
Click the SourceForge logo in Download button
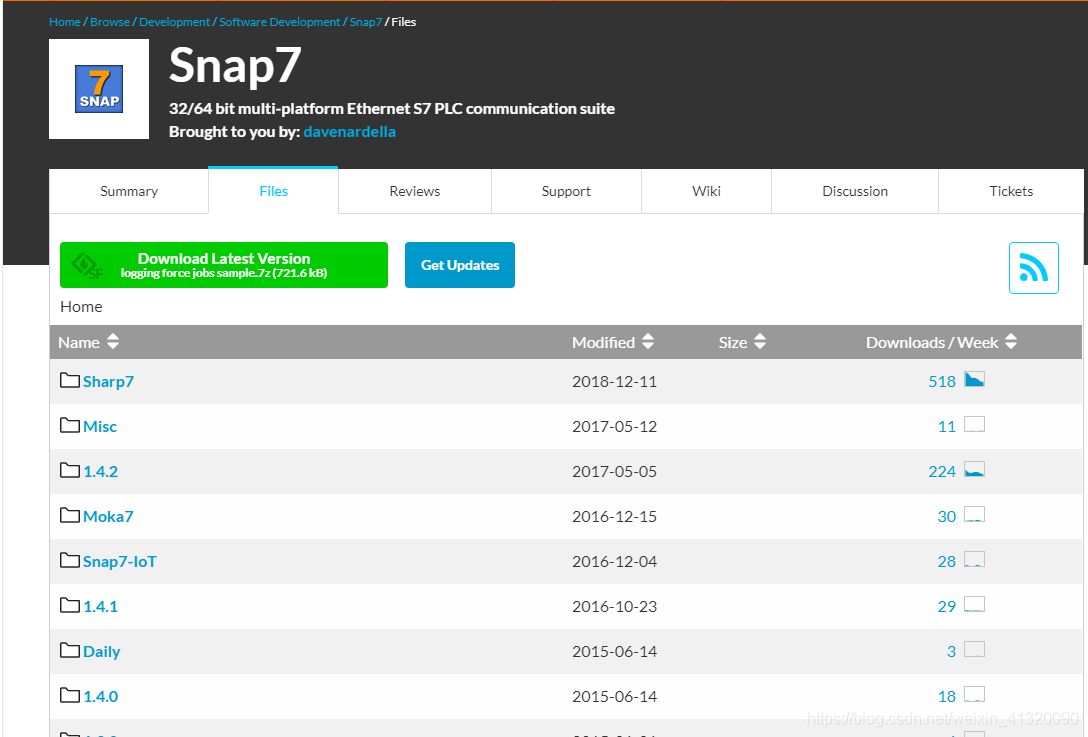tap(87, 266)
